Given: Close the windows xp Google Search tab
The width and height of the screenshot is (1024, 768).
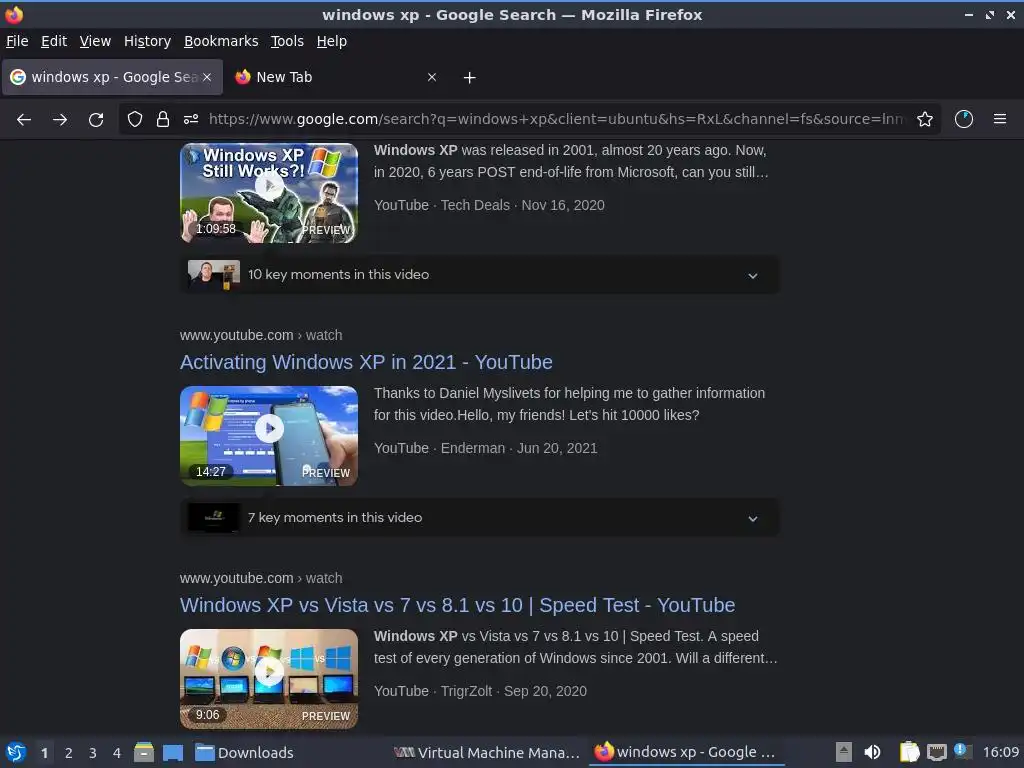Looking at the screenshot, I should (x=207, y=77).
